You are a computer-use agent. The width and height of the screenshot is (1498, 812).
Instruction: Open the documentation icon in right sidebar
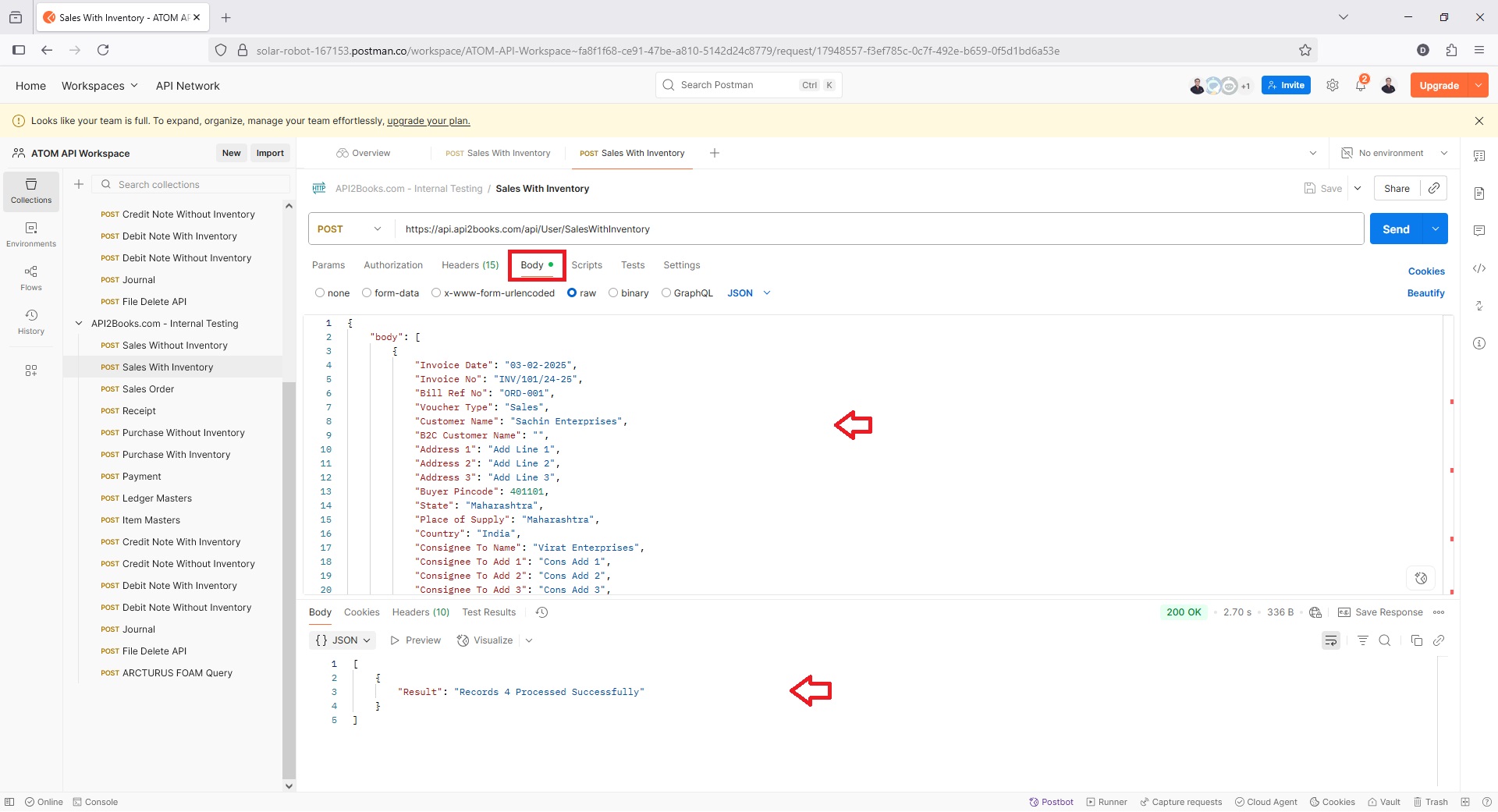tap(1479, 193)
